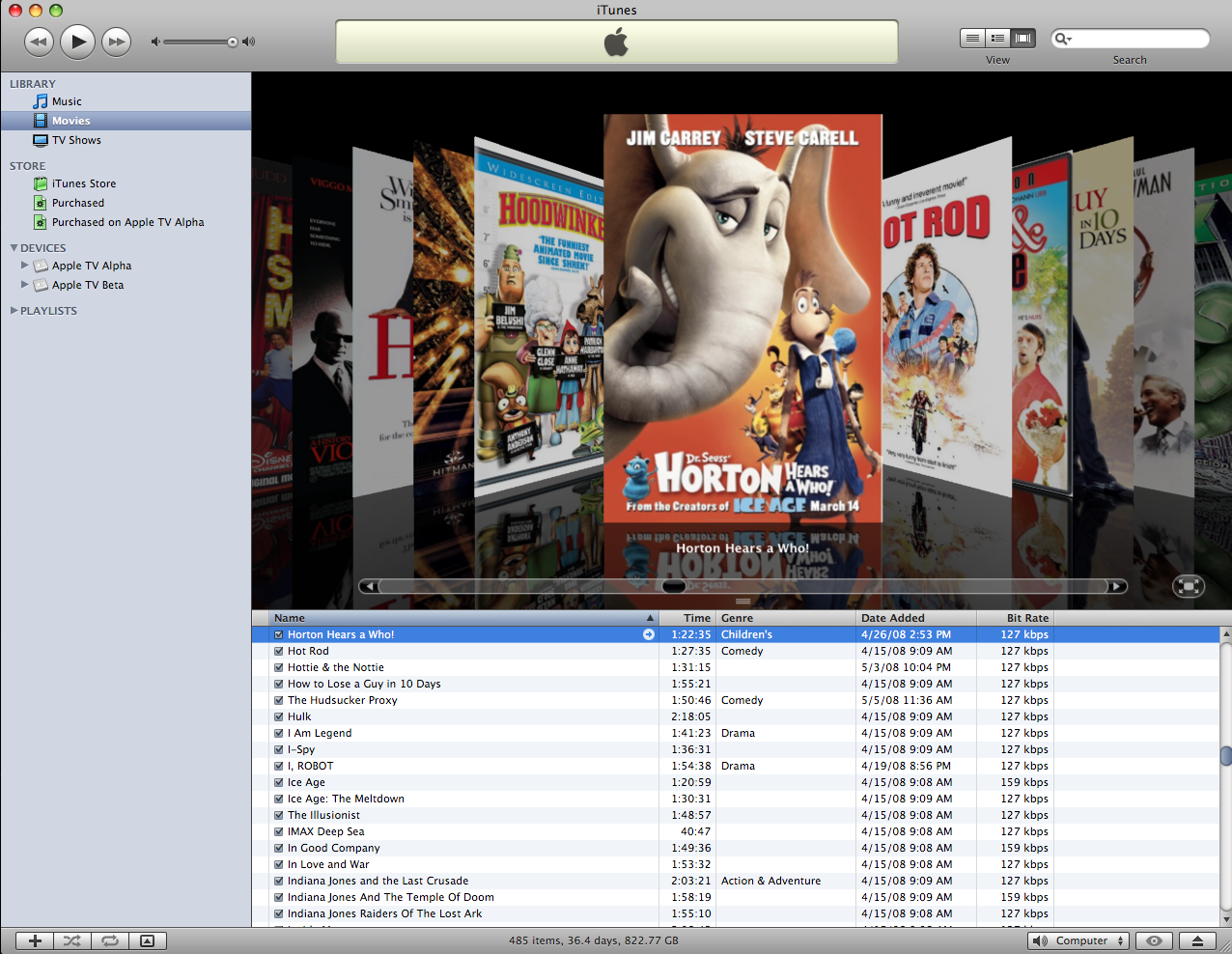This screenshot has width=1232, height=954.
Task: Sort by the Genre column
Action: pyautogui.click(x=786, y=618)
